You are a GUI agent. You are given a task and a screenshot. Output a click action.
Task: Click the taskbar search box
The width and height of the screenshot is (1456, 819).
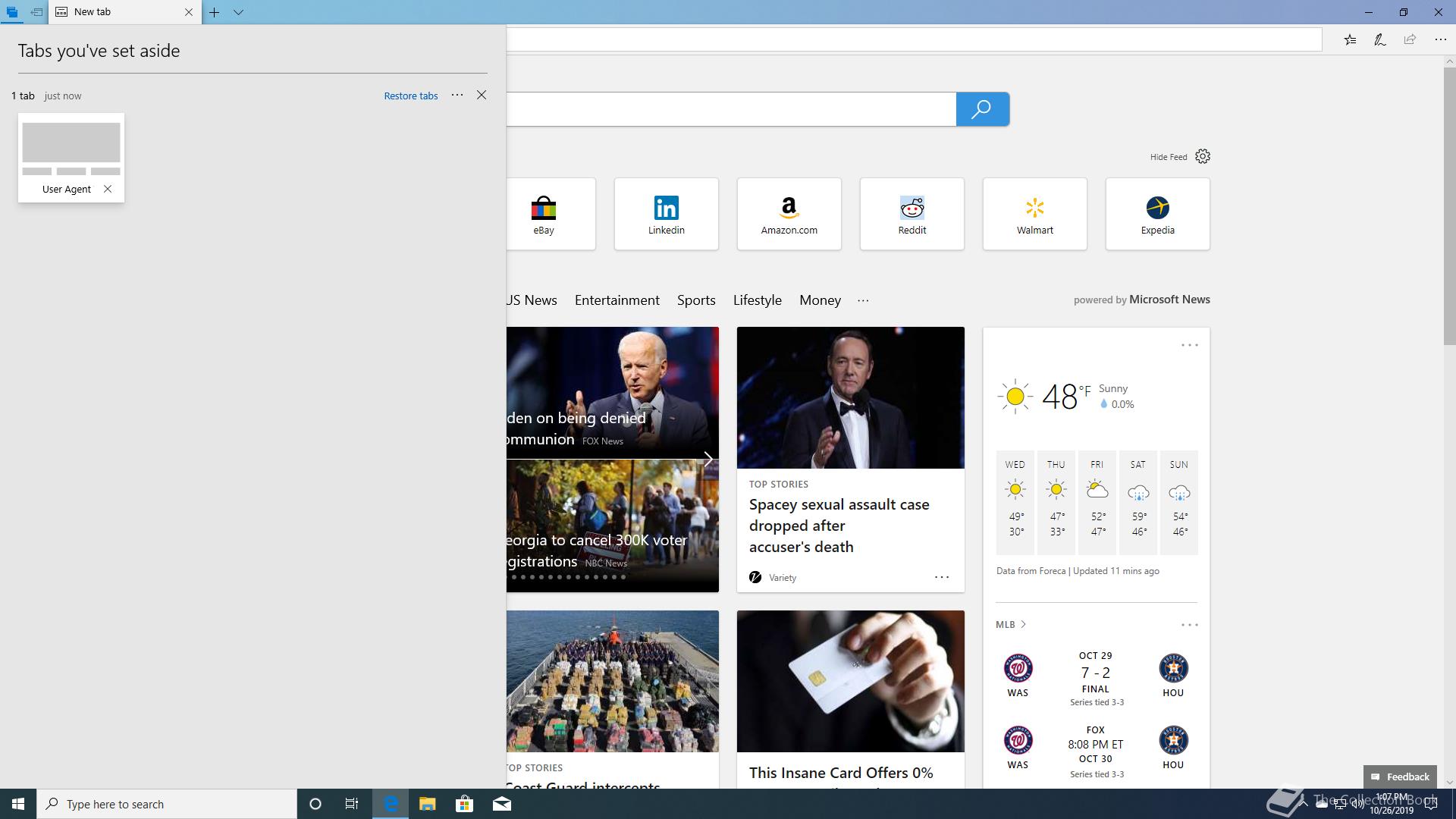tap(167, 804)
